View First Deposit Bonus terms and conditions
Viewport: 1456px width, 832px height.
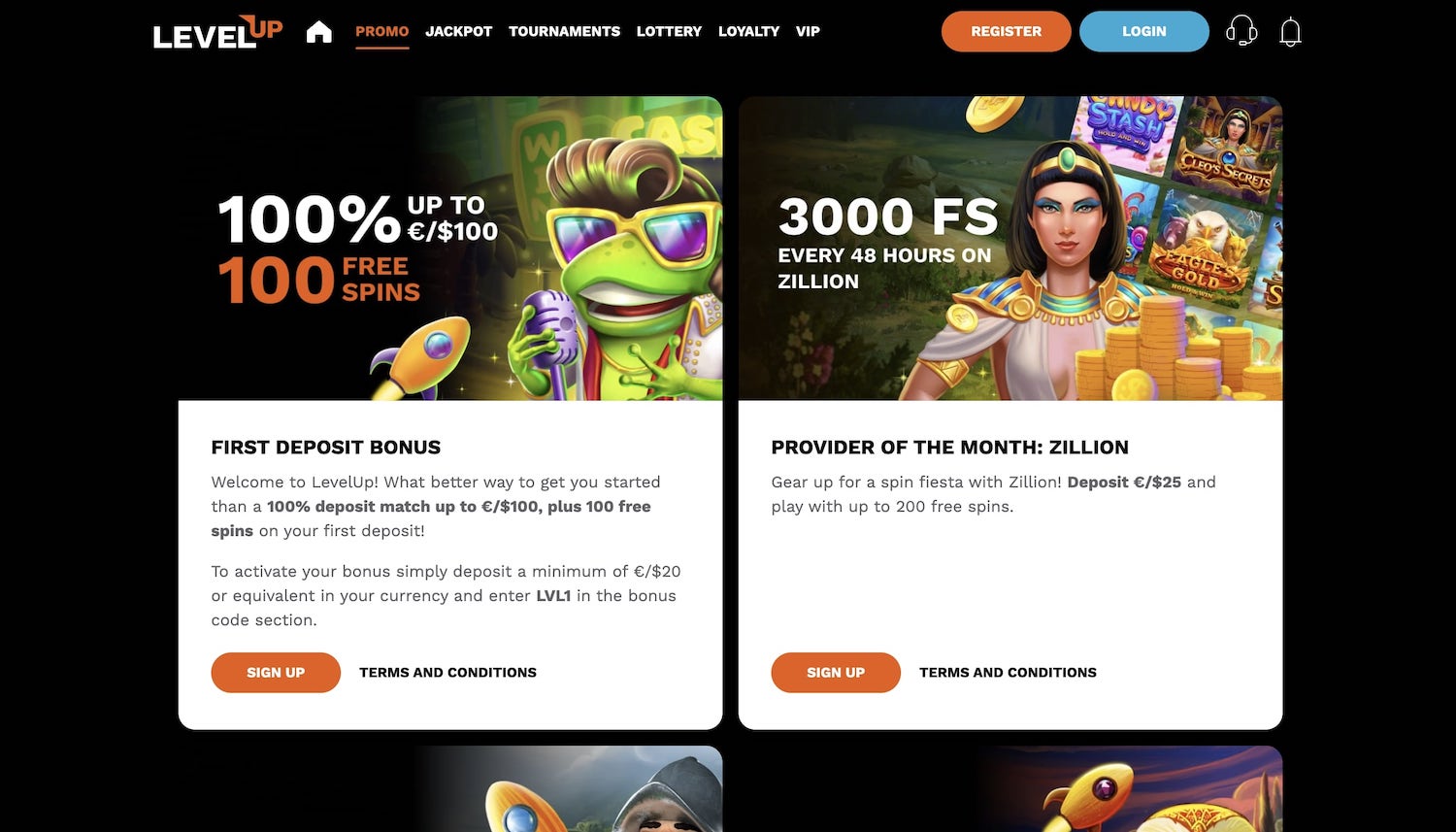pos(447,672)
